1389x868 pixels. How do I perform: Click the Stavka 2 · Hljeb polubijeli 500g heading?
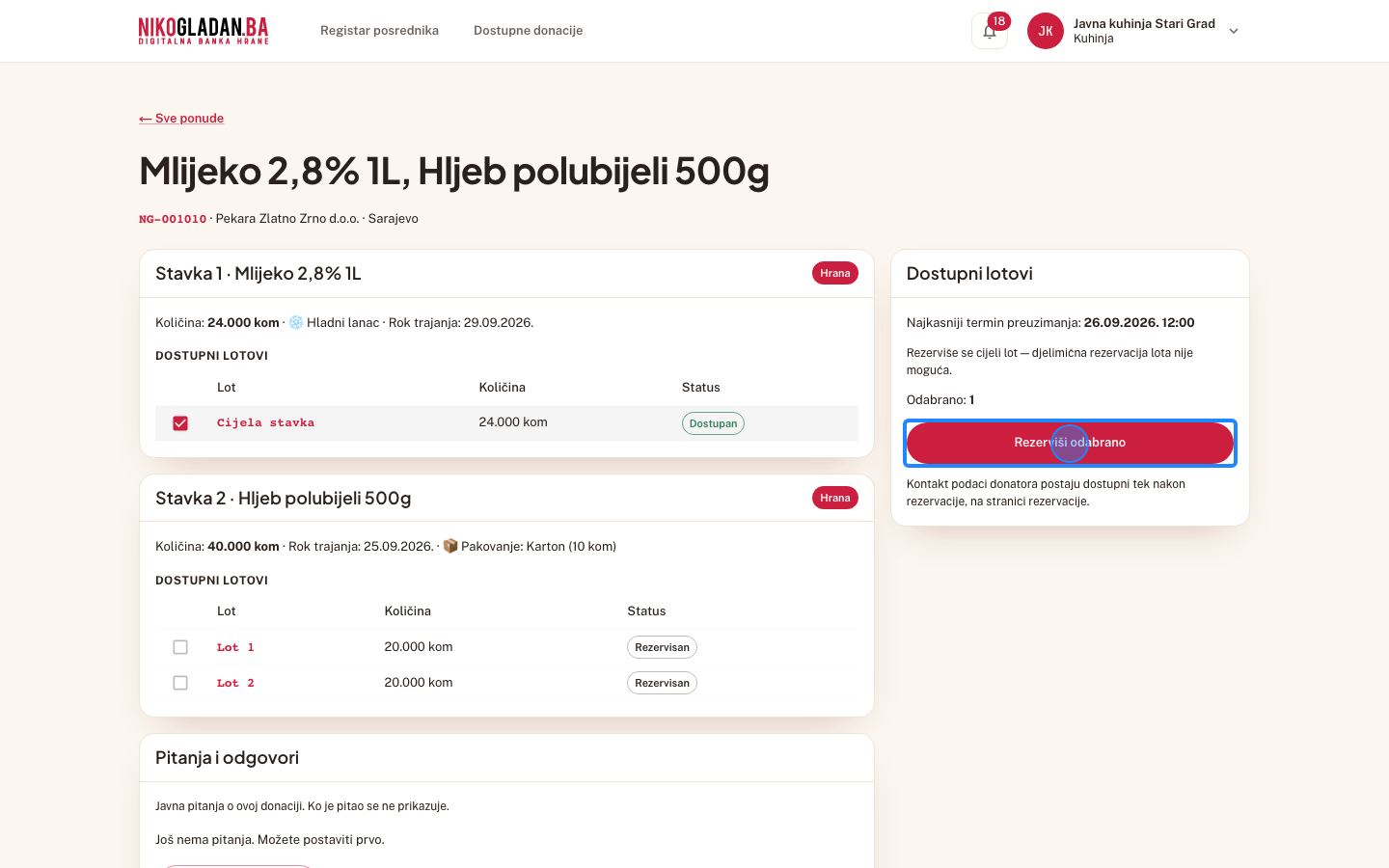[284, 499]
